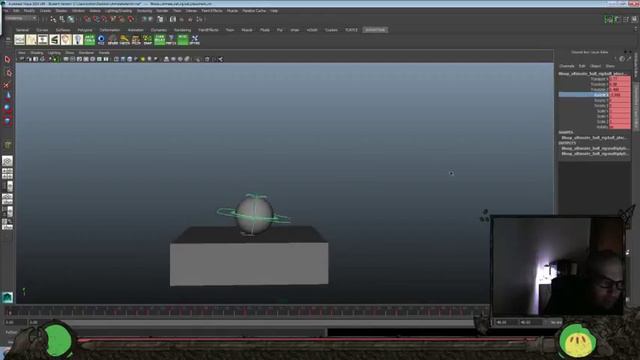Click the shelf icon with letter S
The width and height of the screenshot is (640, 360).
click(x=54, y=40)
